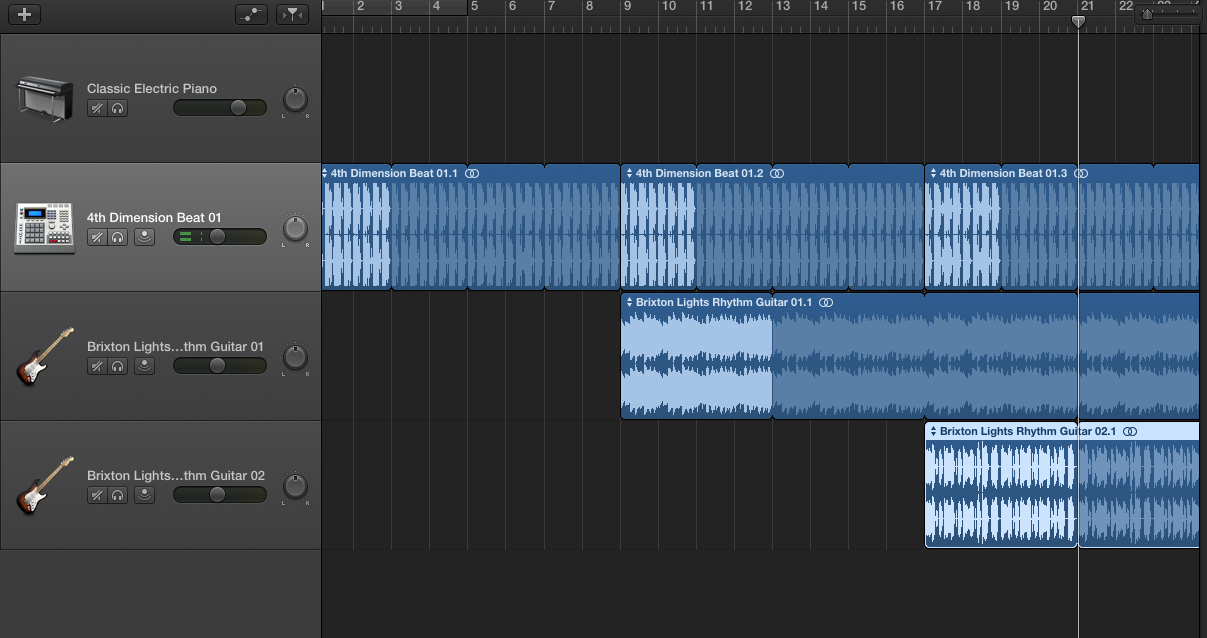The image size is (1207, 638).
Task: Toggle input monitoring on Brixton Lights Guitar 01
Action: click(145, 366)
